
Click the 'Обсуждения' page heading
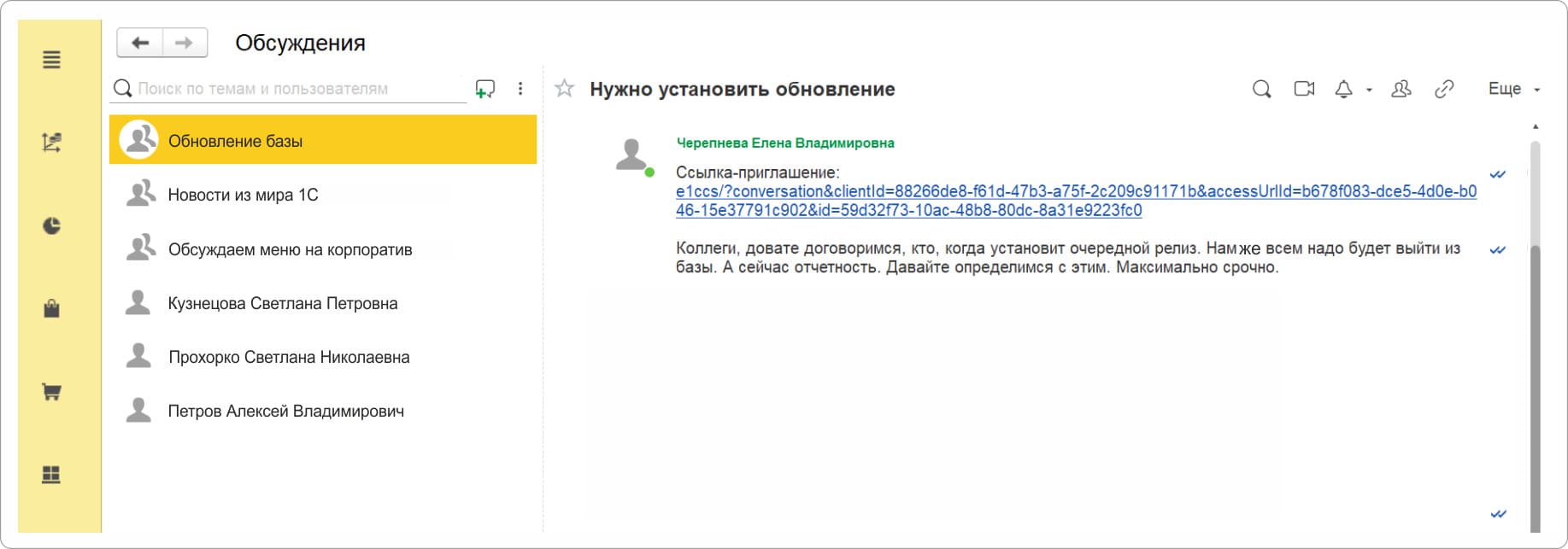pos(300,43)
